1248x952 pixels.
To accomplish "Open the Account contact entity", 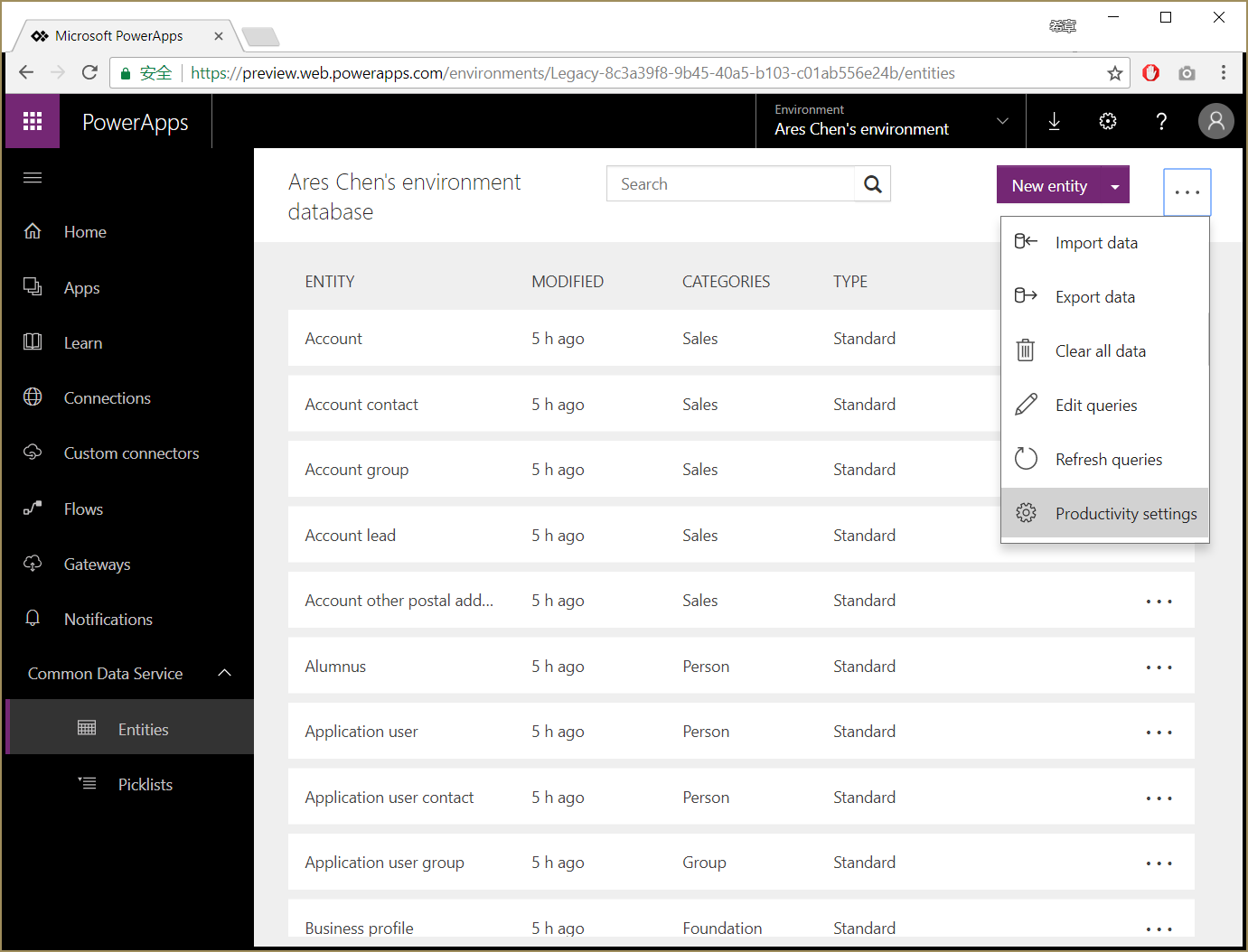I will click(361, 405).
